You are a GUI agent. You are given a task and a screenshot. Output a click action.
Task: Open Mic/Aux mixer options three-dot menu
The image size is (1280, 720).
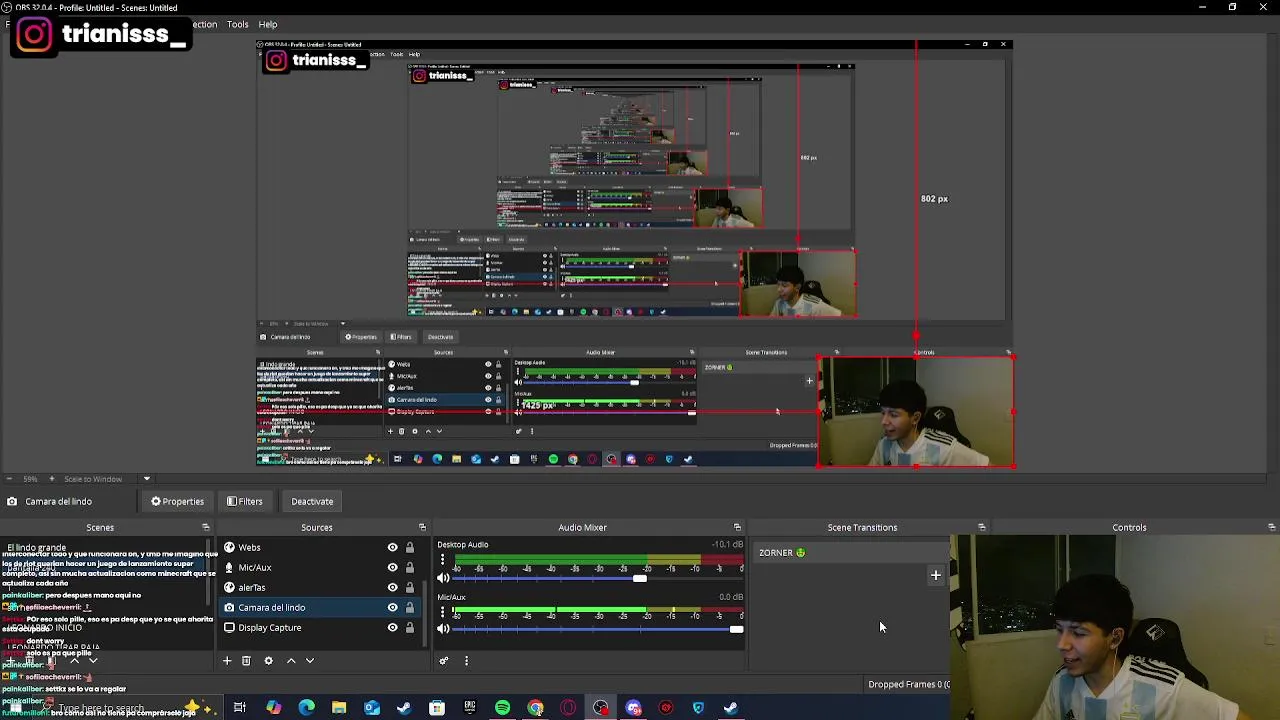[442, 612]
